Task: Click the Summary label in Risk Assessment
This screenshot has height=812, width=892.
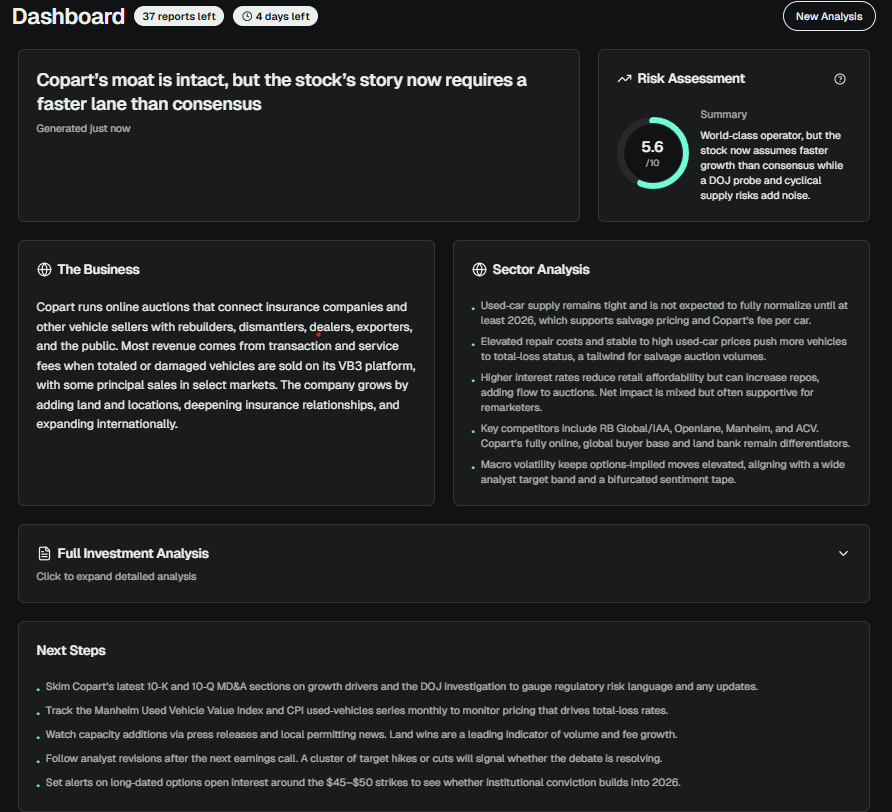Action: tap(724, 114)
